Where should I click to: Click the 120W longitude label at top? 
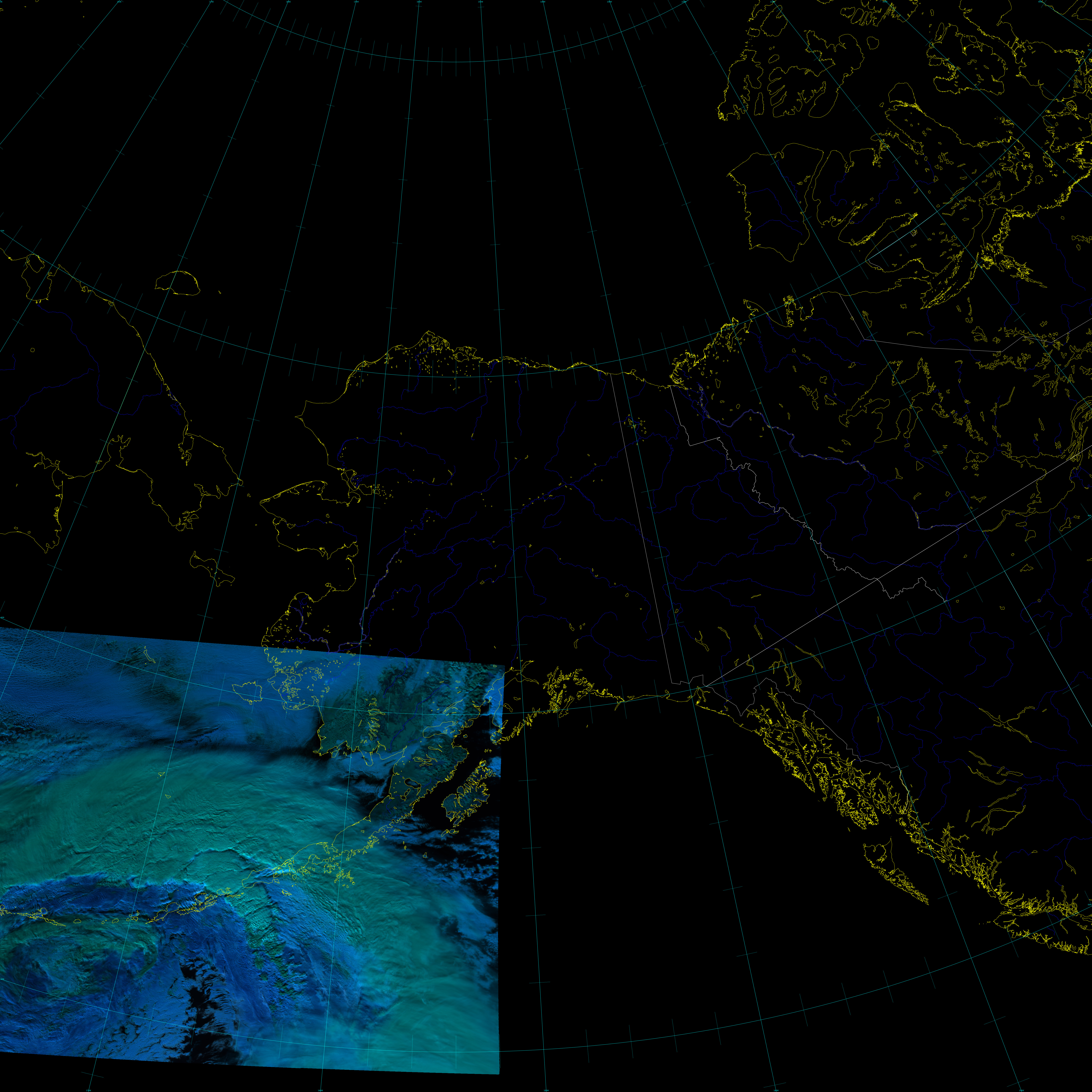pyautogui.click(x=684, y=2)
